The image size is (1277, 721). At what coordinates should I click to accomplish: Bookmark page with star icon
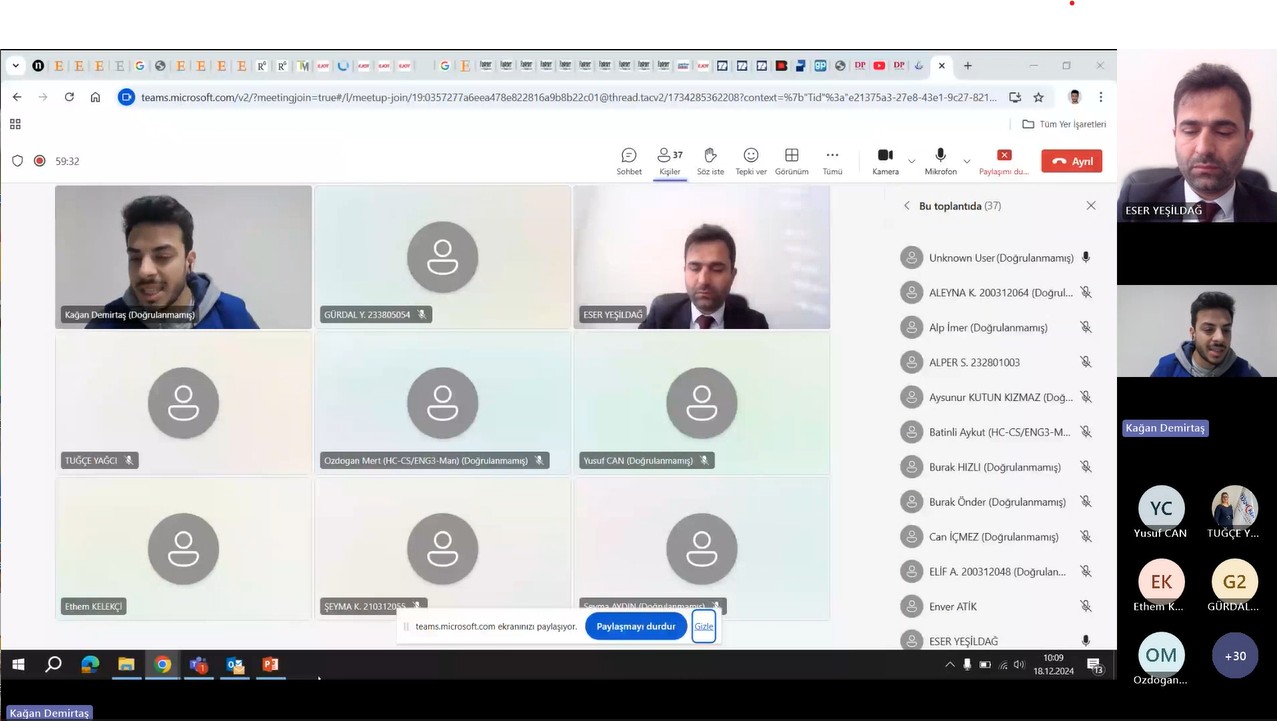coord(1038,97)
